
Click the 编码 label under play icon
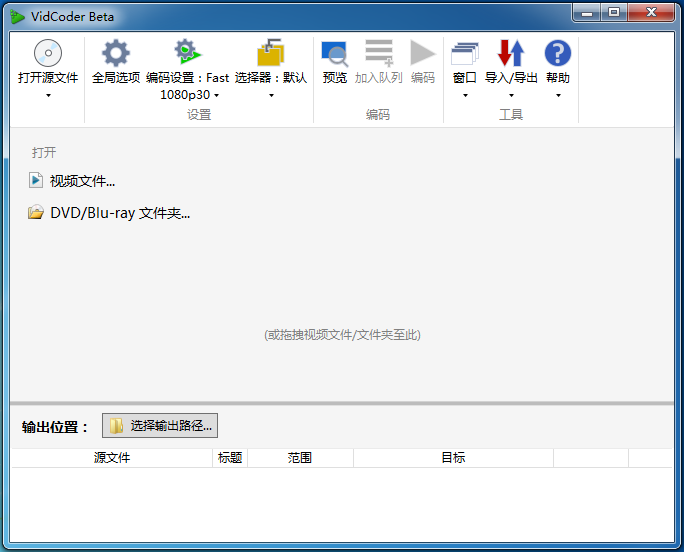click(x=423, y=78)
